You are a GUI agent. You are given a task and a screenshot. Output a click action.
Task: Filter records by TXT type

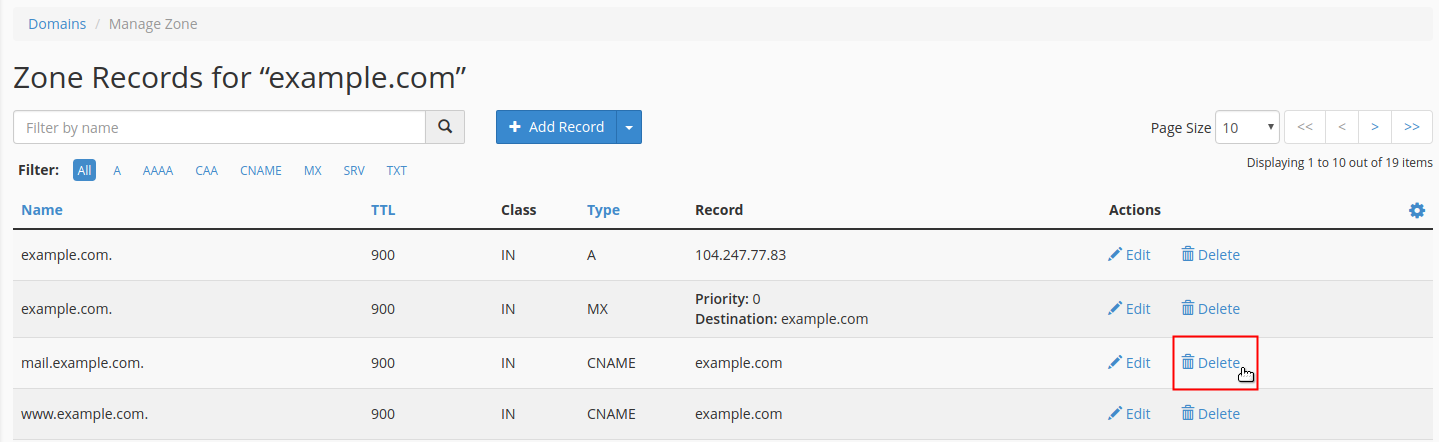(x=397, y=171)
